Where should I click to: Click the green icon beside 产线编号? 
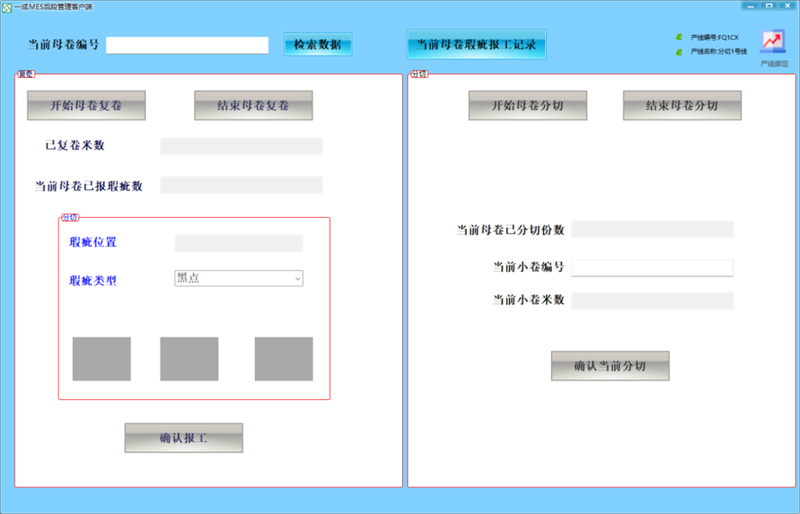pyautogui.click(x=680, y=37)
